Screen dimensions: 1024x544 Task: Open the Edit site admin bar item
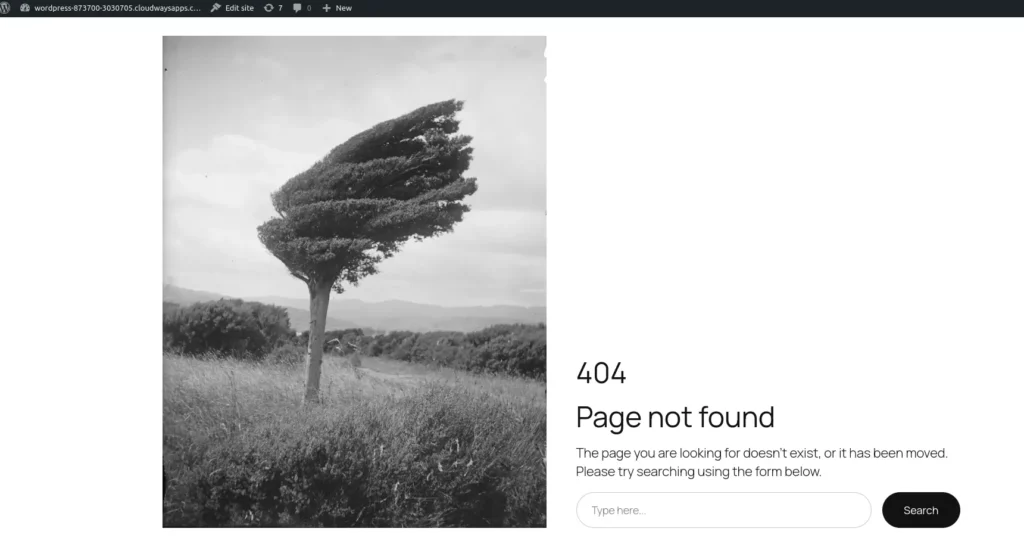point(232,8)
